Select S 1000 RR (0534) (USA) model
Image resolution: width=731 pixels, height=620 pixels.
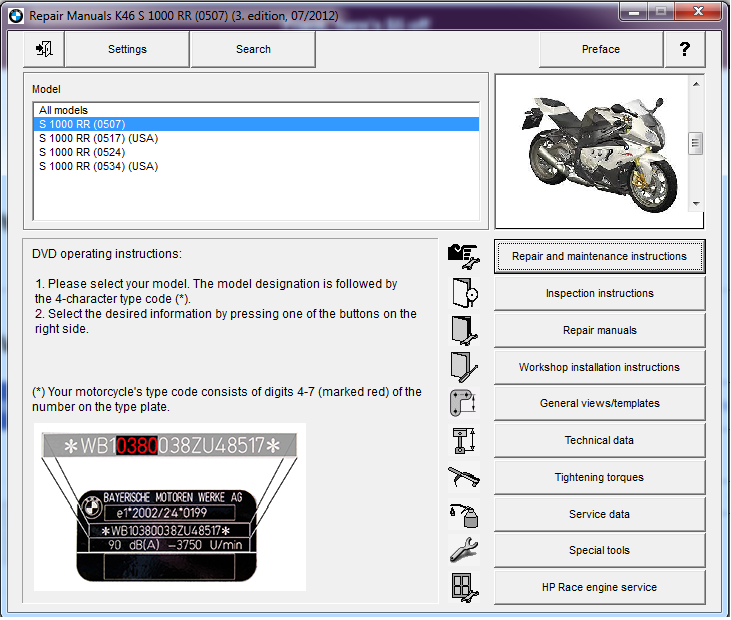coord(256,166)
